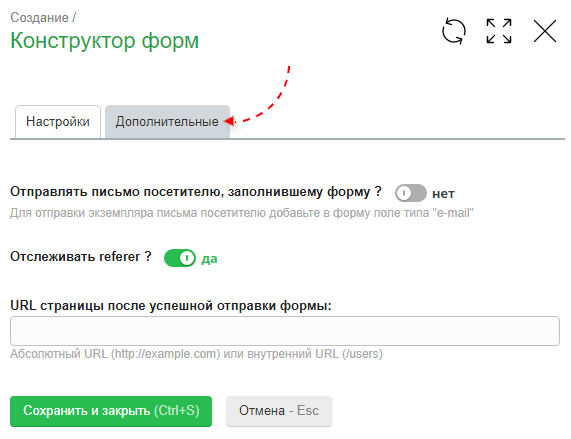
Task: Click the Конструктор форм heading
Action: tap(105, 40)
